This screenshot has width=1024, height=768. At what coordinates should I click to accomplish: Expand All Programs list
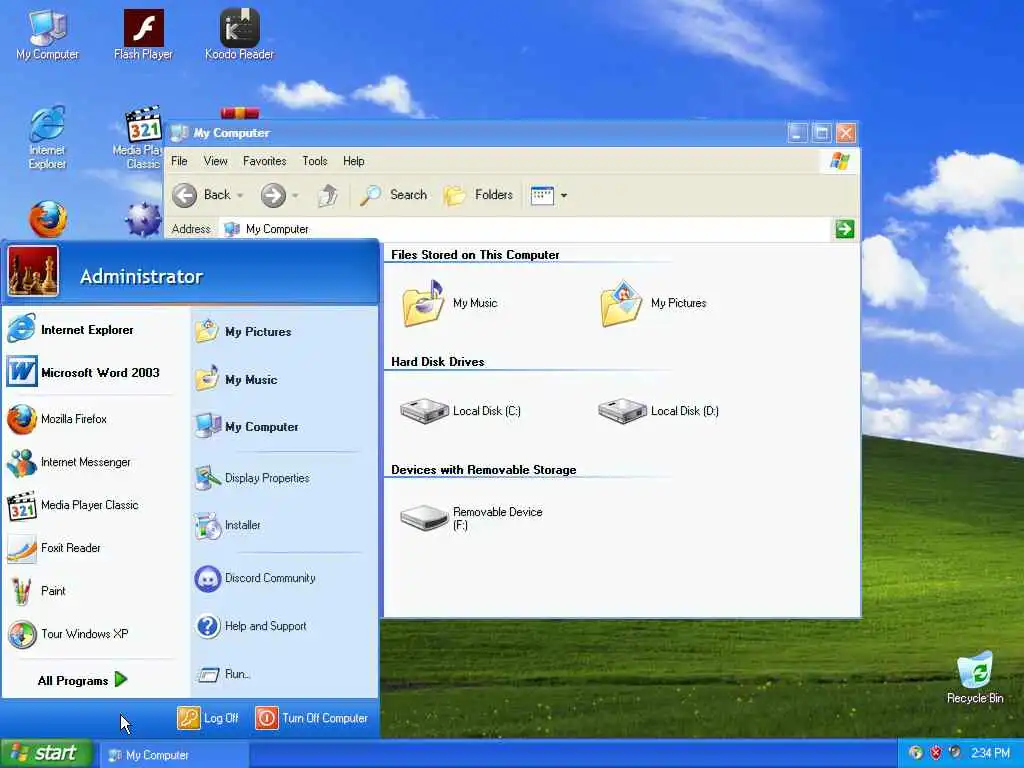(82, 680)
